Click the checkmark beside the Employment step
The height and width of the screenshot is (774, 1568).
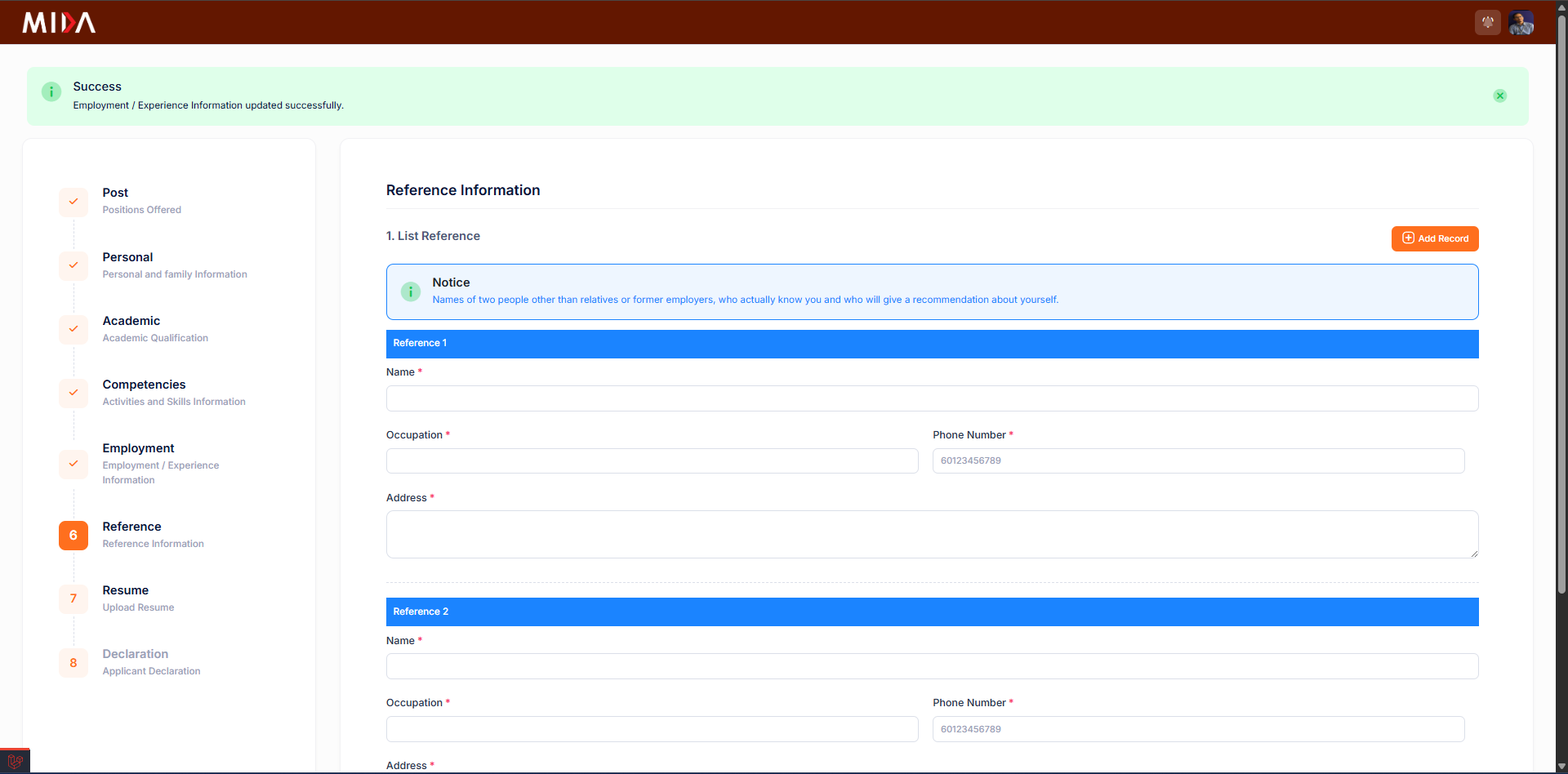(x=73, y=464)
